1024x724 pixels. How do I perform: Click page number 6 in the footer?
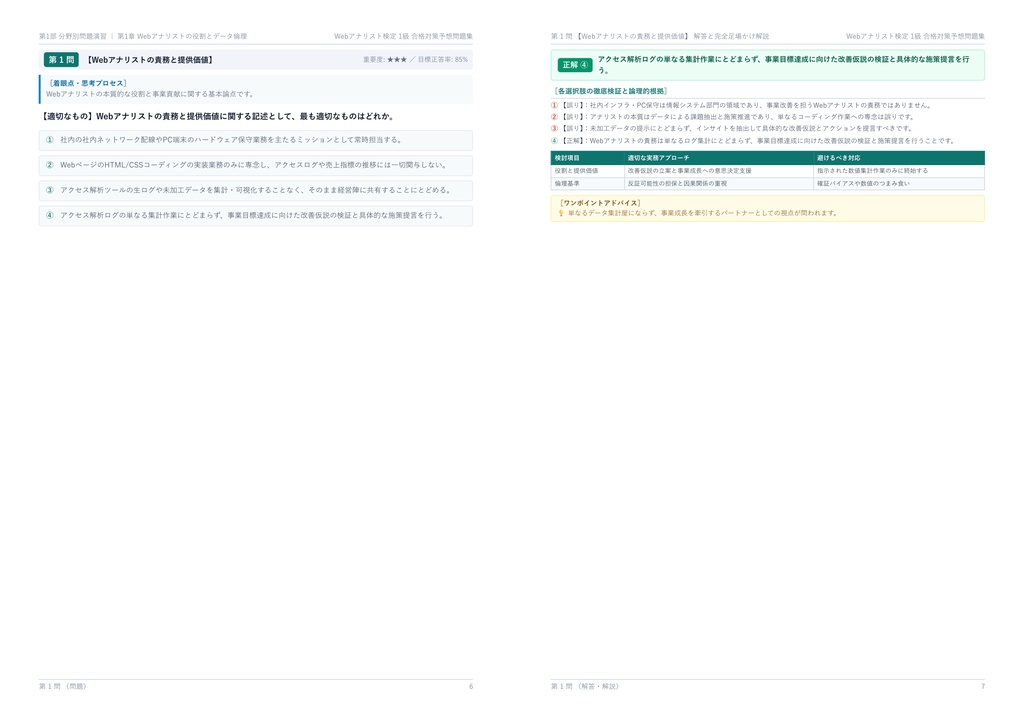[x=471, y=686]
